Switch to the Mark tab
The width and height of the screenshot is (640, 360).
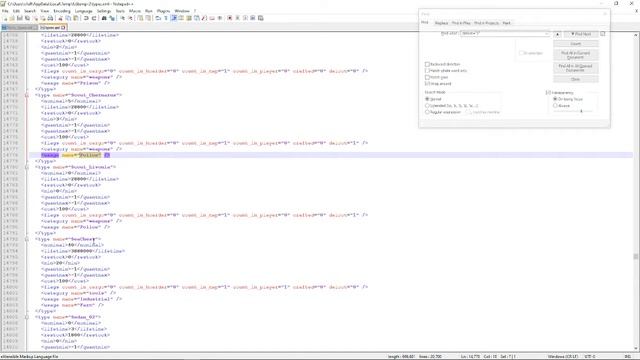click(x=507, y=23)
